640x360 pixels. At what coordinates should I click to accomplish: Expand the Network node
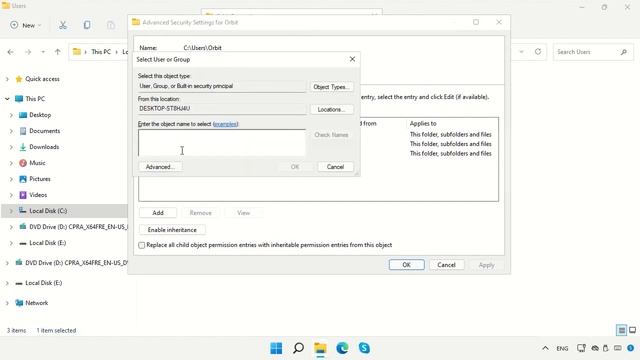click(7, 303)
